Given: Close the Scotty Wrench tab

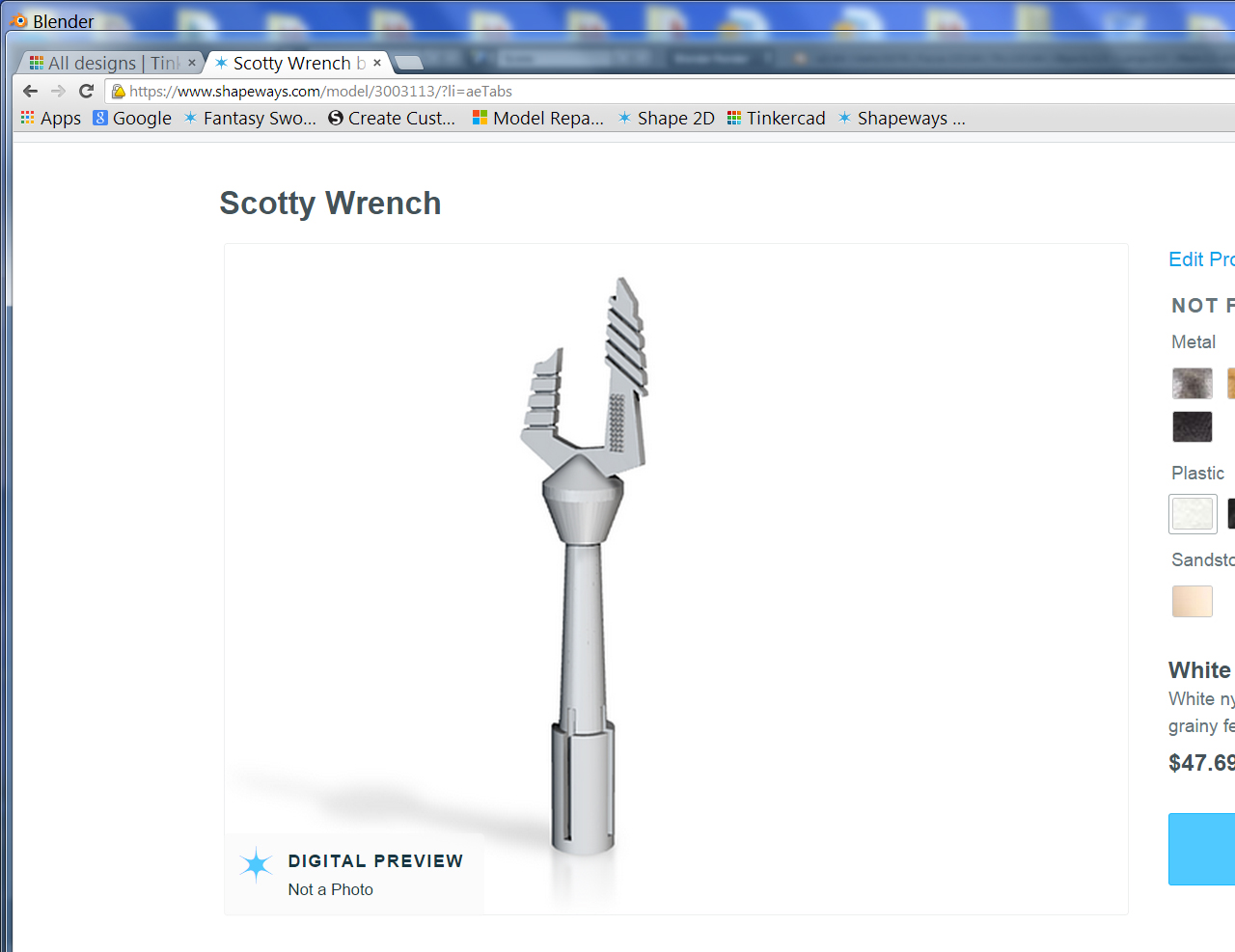Looking at the screenshot, I should pyautogui.click(x=377, y=63).
